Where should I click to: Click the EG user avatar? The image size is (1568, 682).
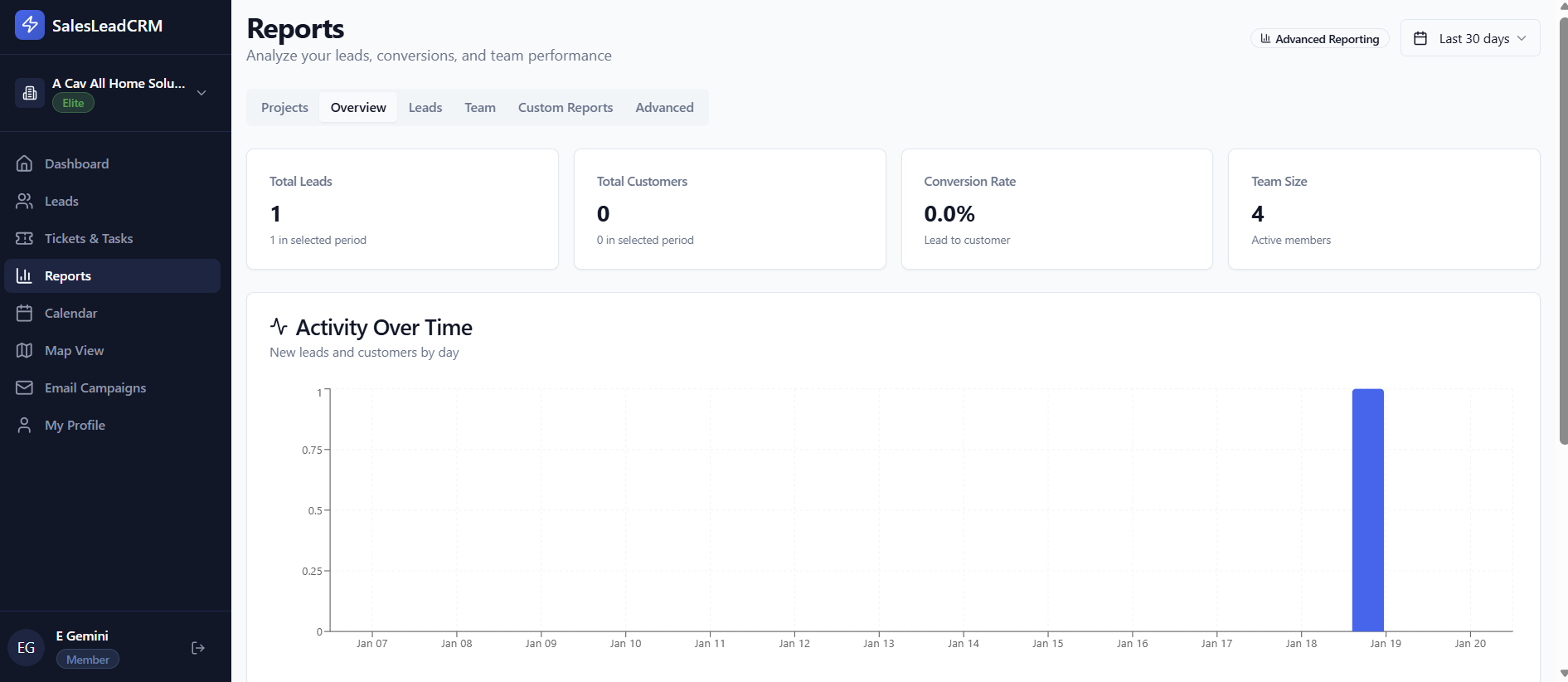click(x=26, y=647)
